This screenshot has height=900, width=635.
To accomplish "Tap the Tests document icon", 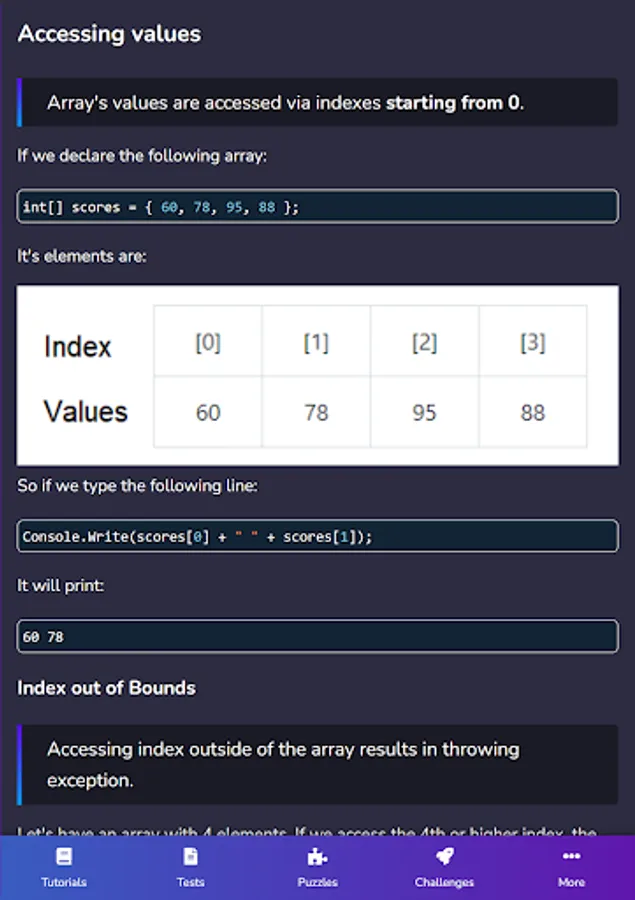I will [190, 857].
